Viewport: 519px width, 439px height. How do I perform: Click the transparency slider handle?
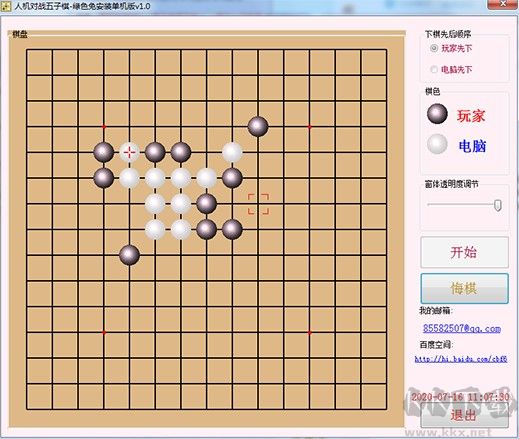[498, 205]
